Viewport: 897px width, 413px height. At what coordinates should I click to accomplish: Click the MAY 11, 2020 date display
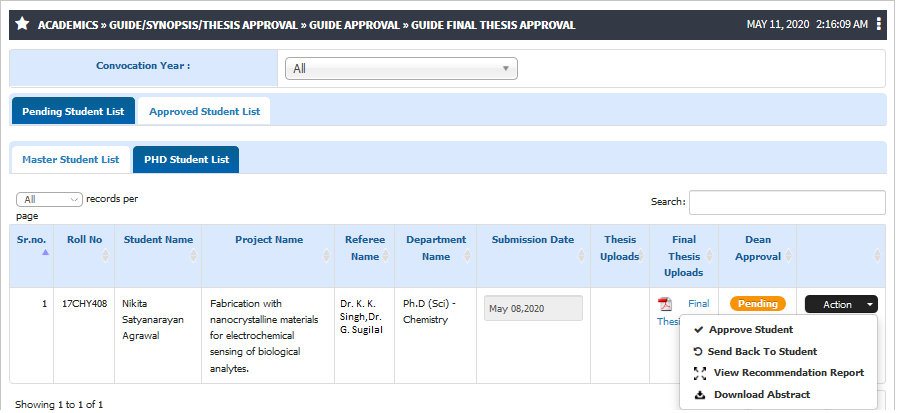[x=778, y=25]
